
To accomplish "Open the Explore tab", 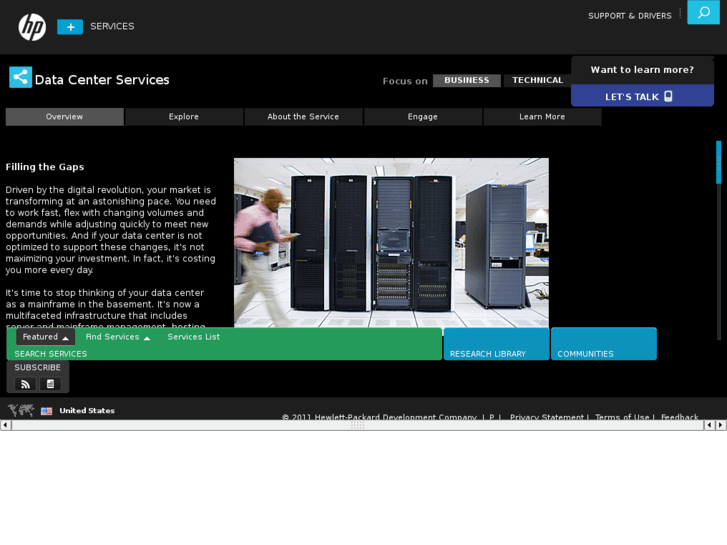I will [184, 117].
